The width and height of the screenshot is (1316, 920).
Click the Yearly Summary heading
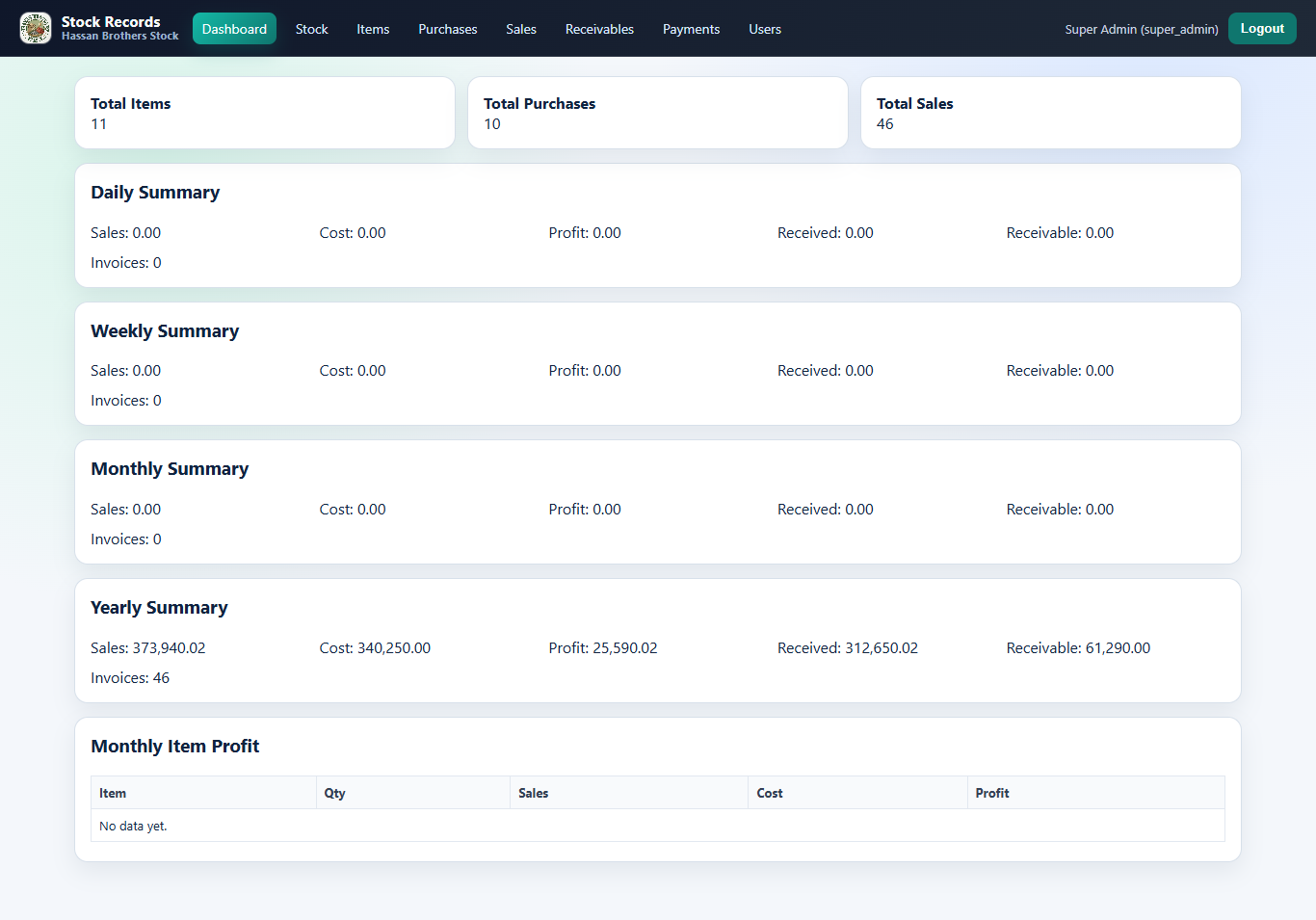(159, 607)
